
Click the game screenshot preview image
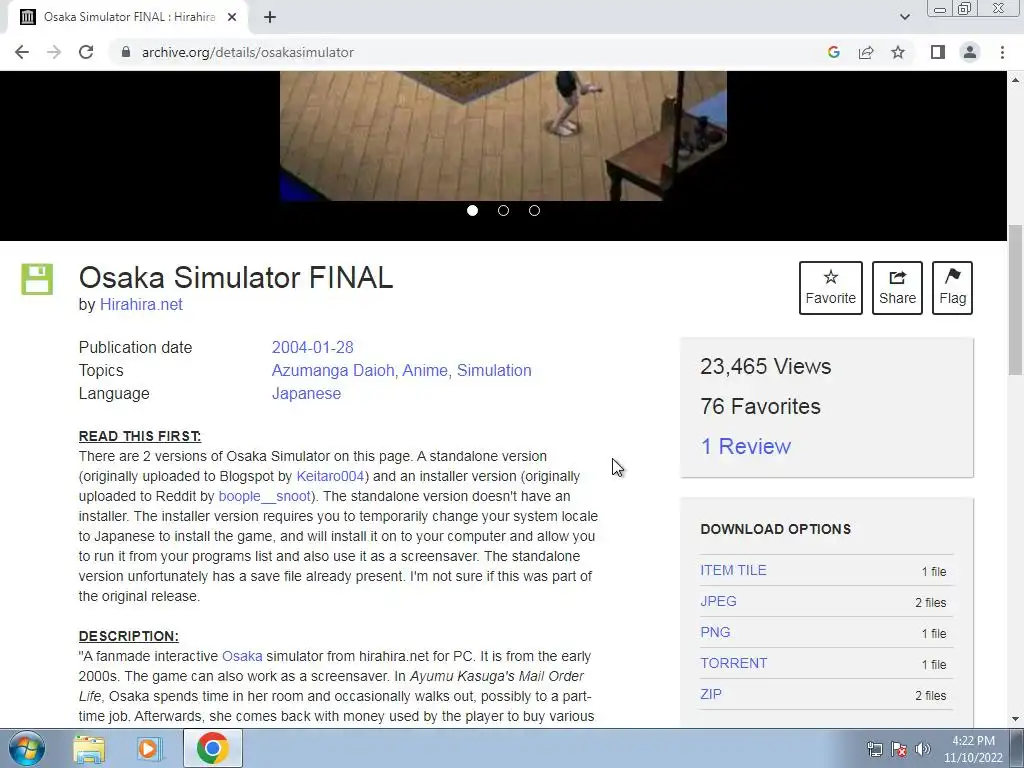[503, 136]
